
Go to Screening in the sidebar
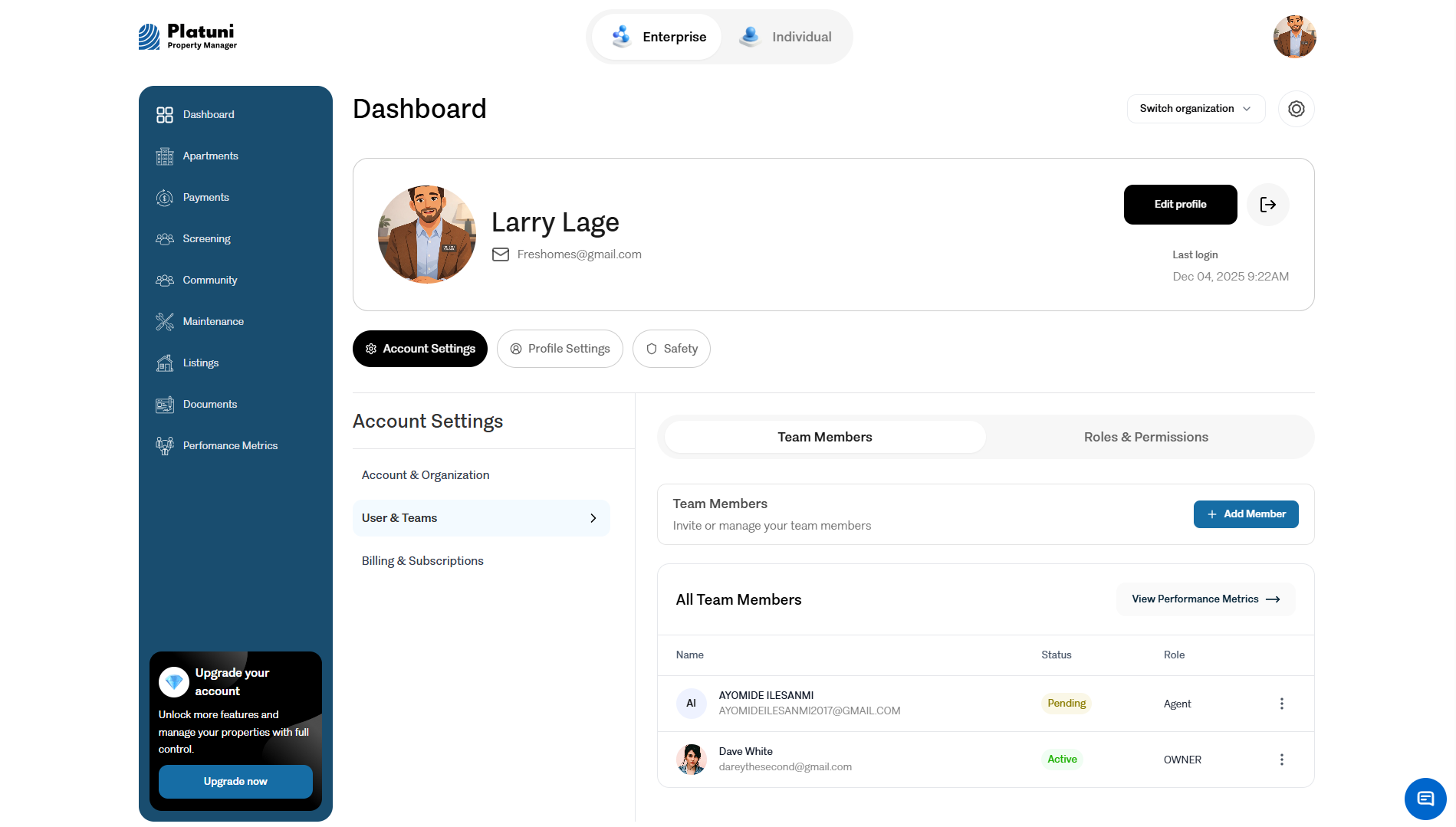coord(207,239)
